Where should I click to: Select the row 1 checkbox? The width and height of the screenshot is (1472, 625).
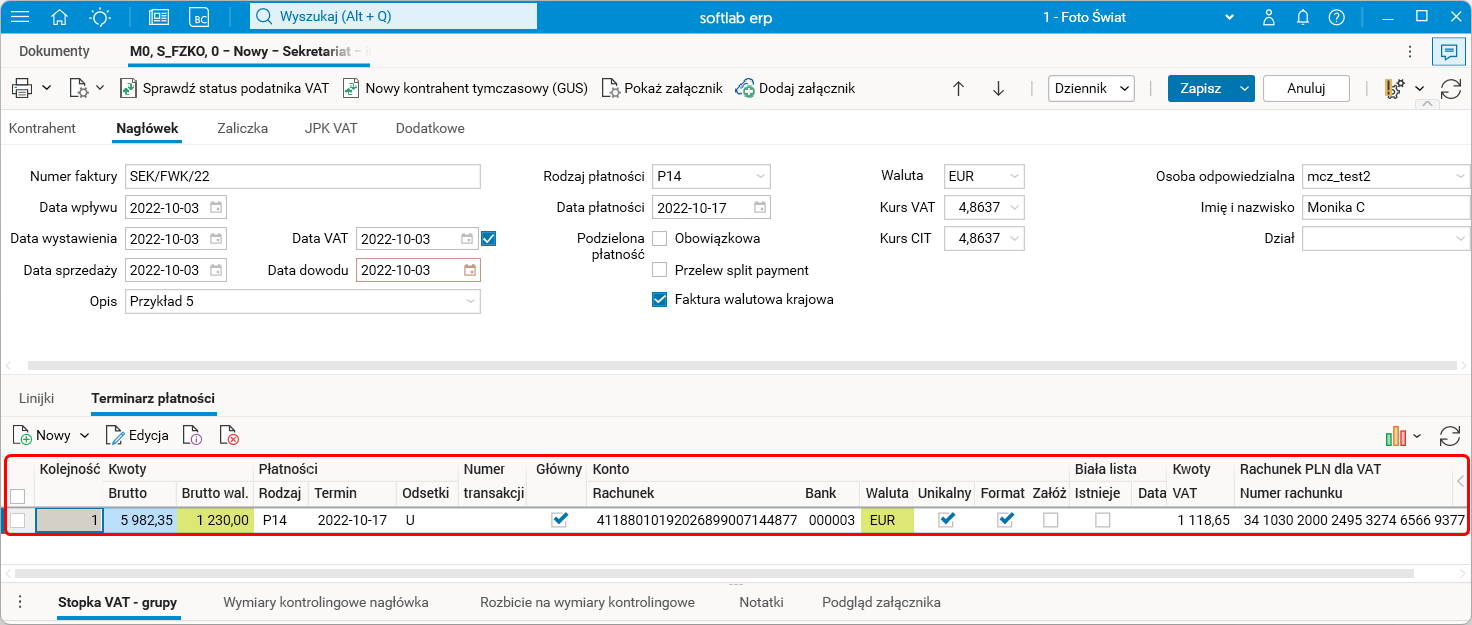pyautogui.click(x=18, y=520)
